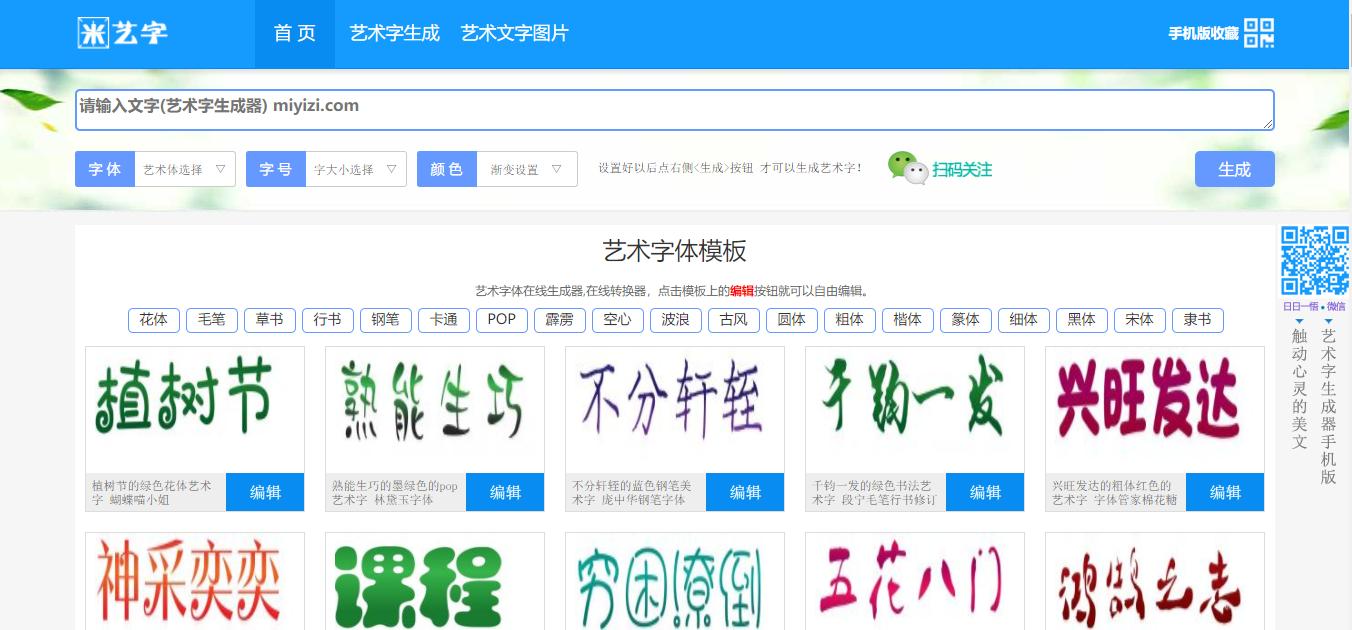Click the text input field for art text

click(x=675, y=106)
